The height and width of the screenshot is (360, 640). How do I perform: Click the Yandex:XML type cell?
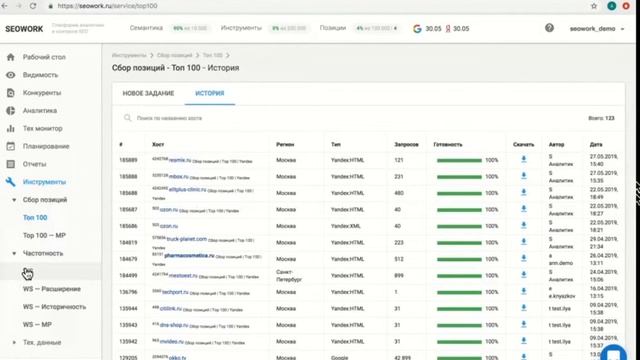point(345,226)
